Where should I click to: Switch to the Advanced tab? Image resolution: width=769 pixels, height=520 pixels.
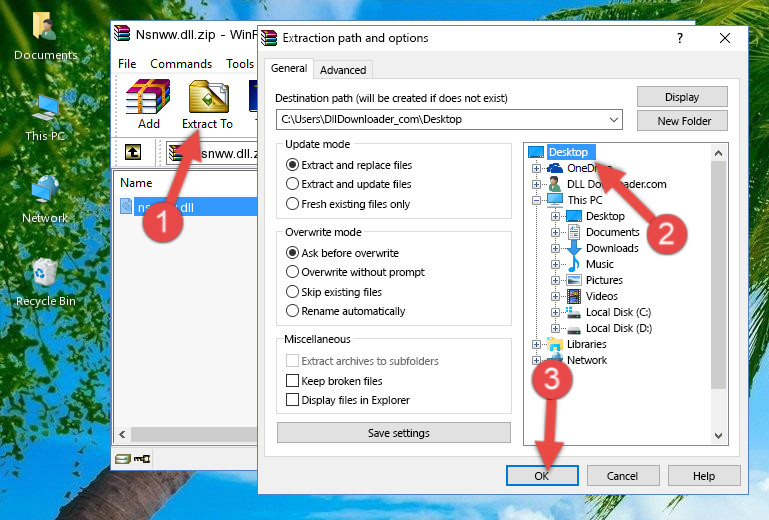[343, 70]
